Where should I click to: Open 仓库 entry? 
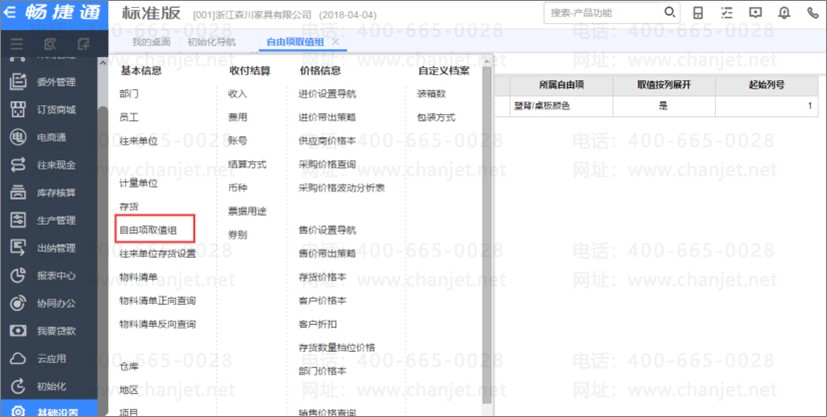(x=129, y=366)
